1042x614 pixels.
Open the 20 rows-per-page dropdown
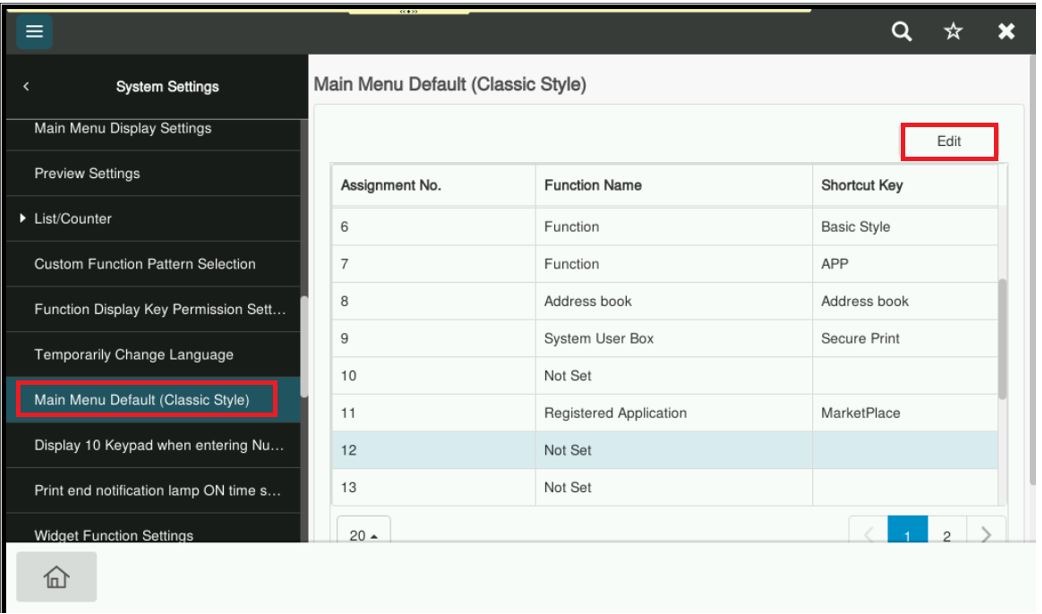coord(363,534)
